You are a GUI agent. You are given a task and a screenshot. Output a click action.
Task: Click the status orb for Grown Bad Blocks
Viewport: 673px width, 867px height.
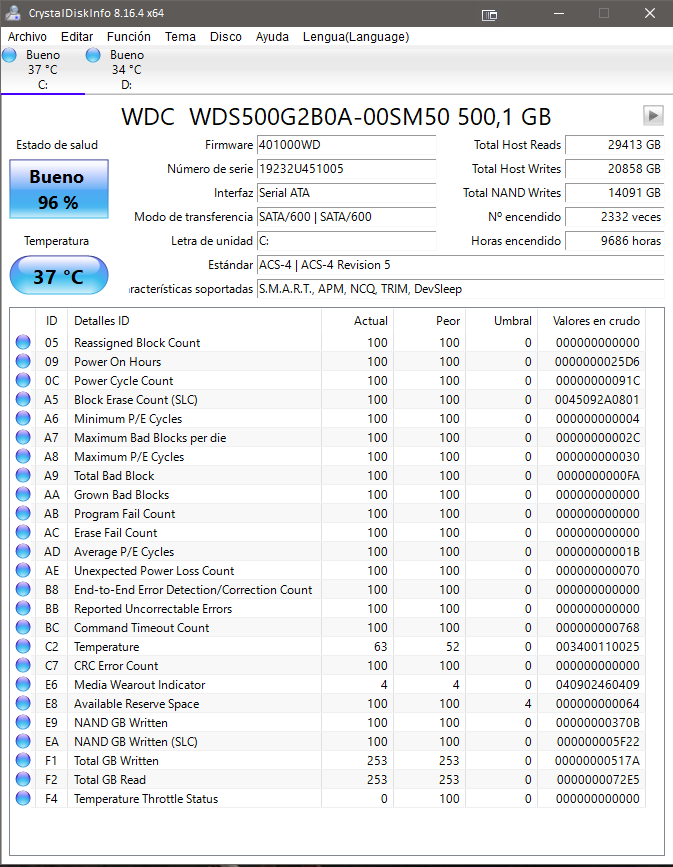pyautogui.click(x=23, y=494)
